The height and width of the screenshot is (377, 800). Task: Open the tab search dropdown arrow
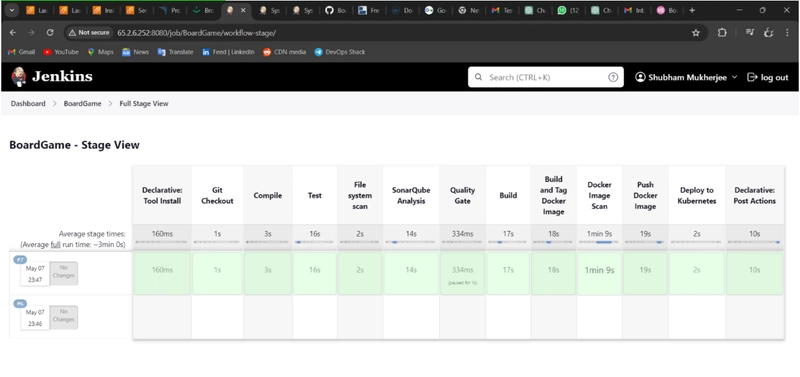pos(11,10)
